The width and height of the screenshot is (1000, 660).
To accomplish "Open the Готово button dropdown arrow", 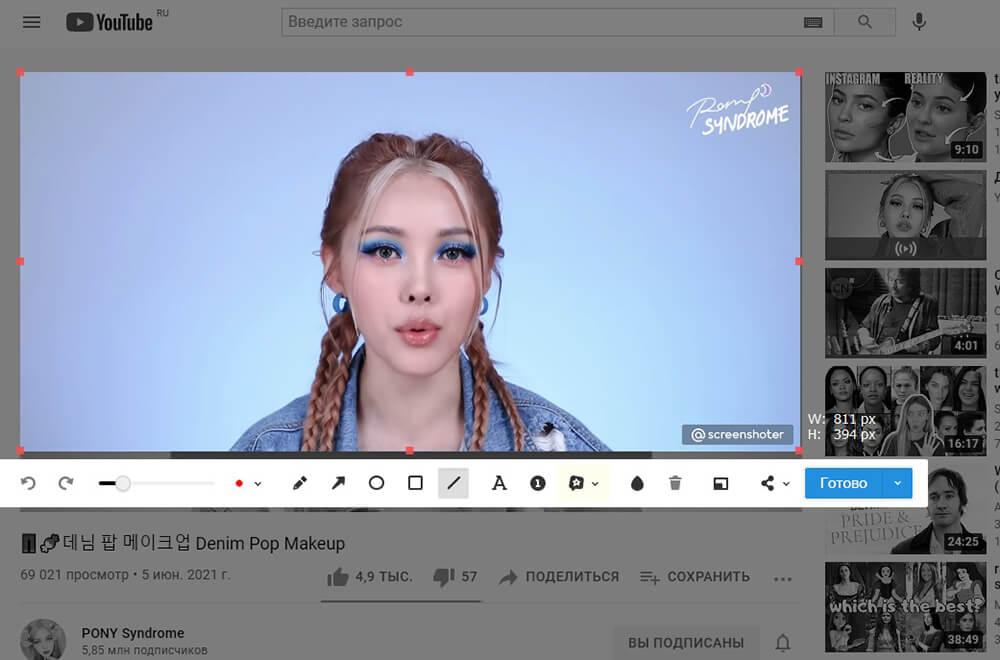I will coord(897,483).
